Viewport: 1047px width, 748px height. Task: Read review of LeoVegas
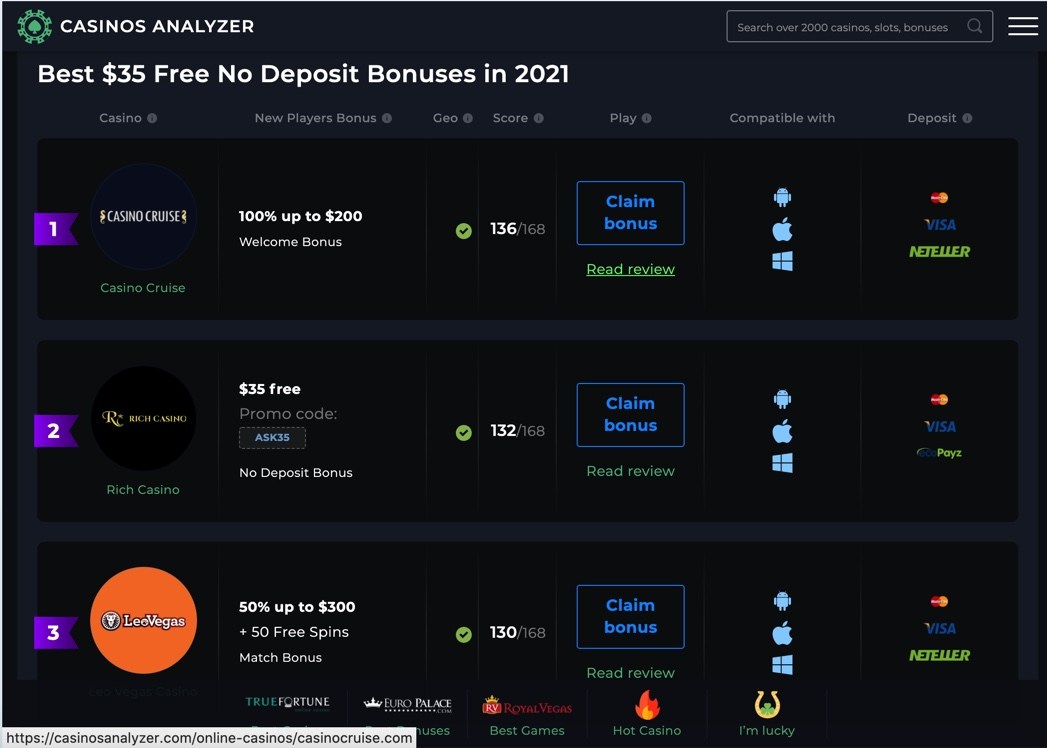point(630,673)
